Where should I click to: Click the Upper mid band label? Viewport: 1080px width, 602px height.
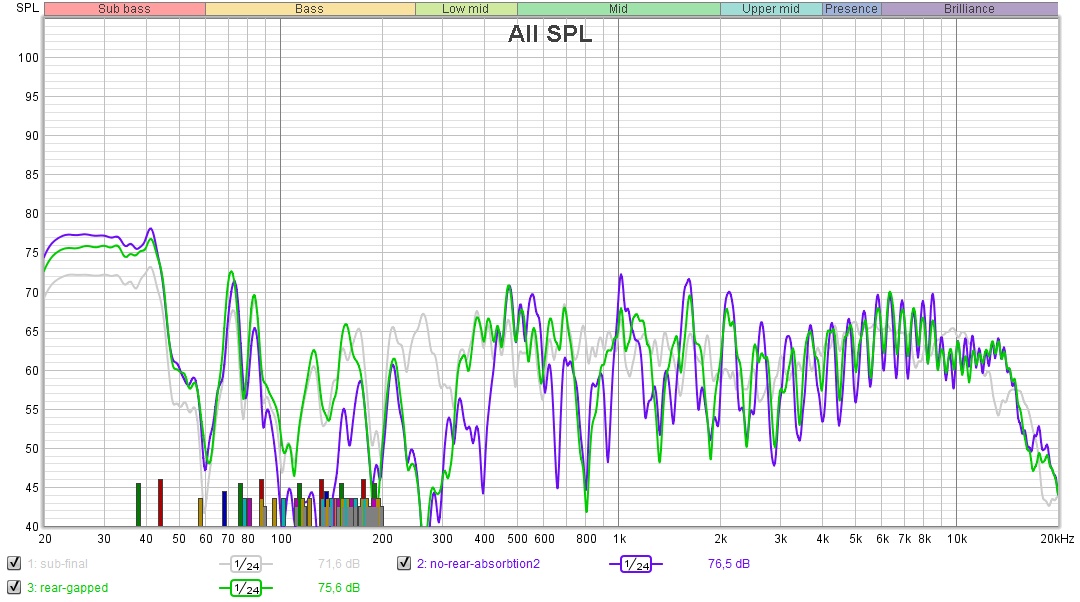(770, 9)
